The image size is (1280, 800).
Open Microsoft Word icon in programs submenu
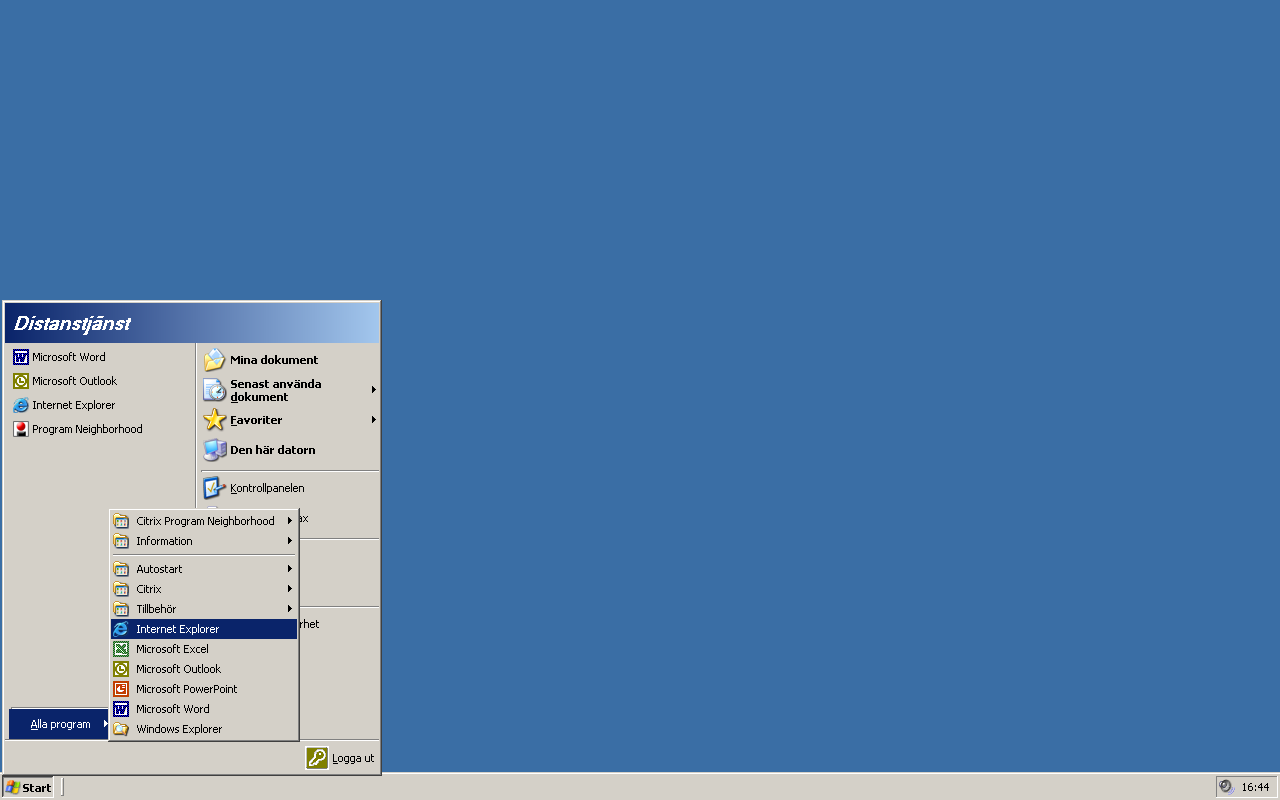121,709
